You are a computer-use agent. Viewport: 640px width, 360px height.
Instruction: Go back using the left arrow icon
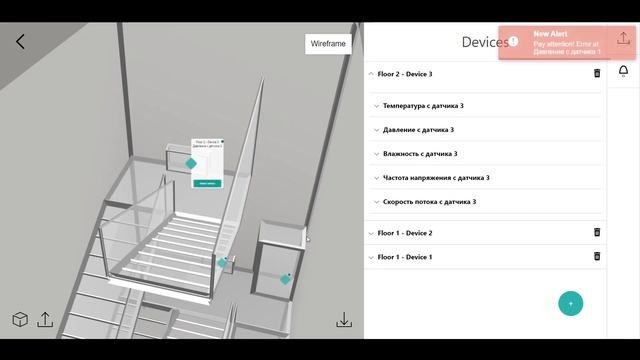20,42
